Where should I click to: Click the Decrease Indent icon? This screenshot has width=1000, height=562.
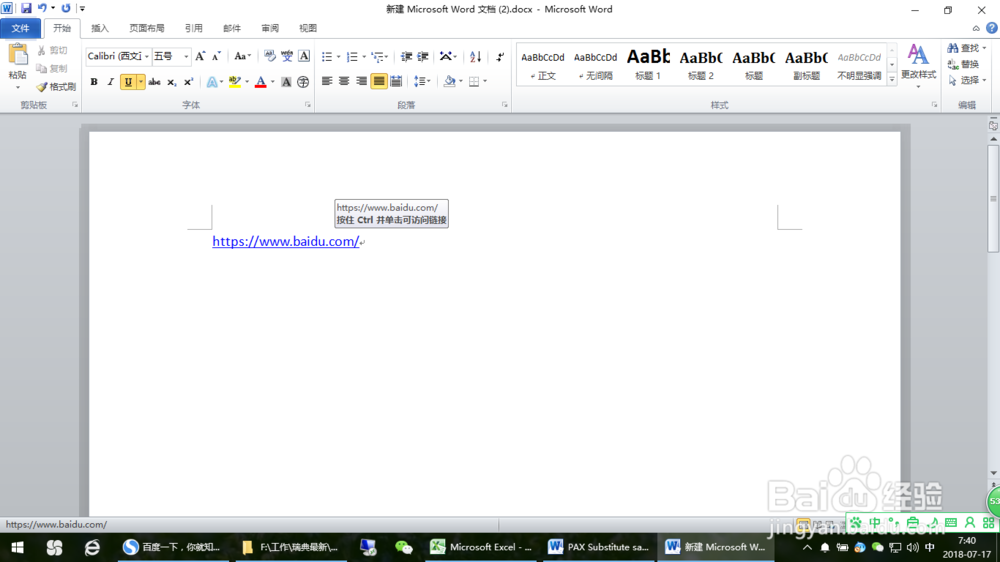pos(406,56)
